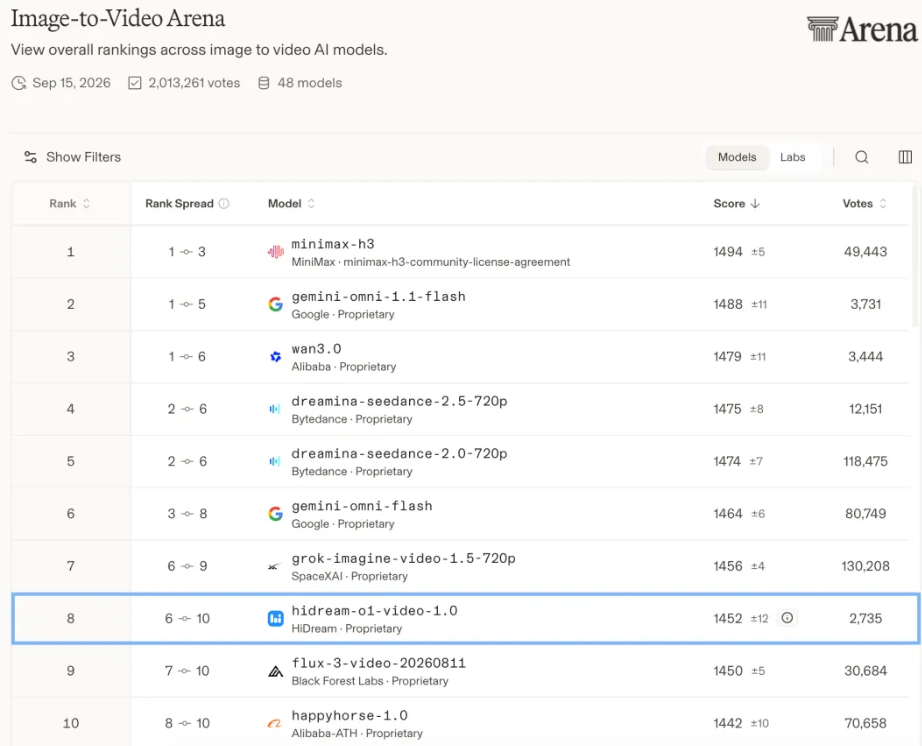
Task: Open the grok-imagine-video-1.5-720p model link
Action: [403, 558]
